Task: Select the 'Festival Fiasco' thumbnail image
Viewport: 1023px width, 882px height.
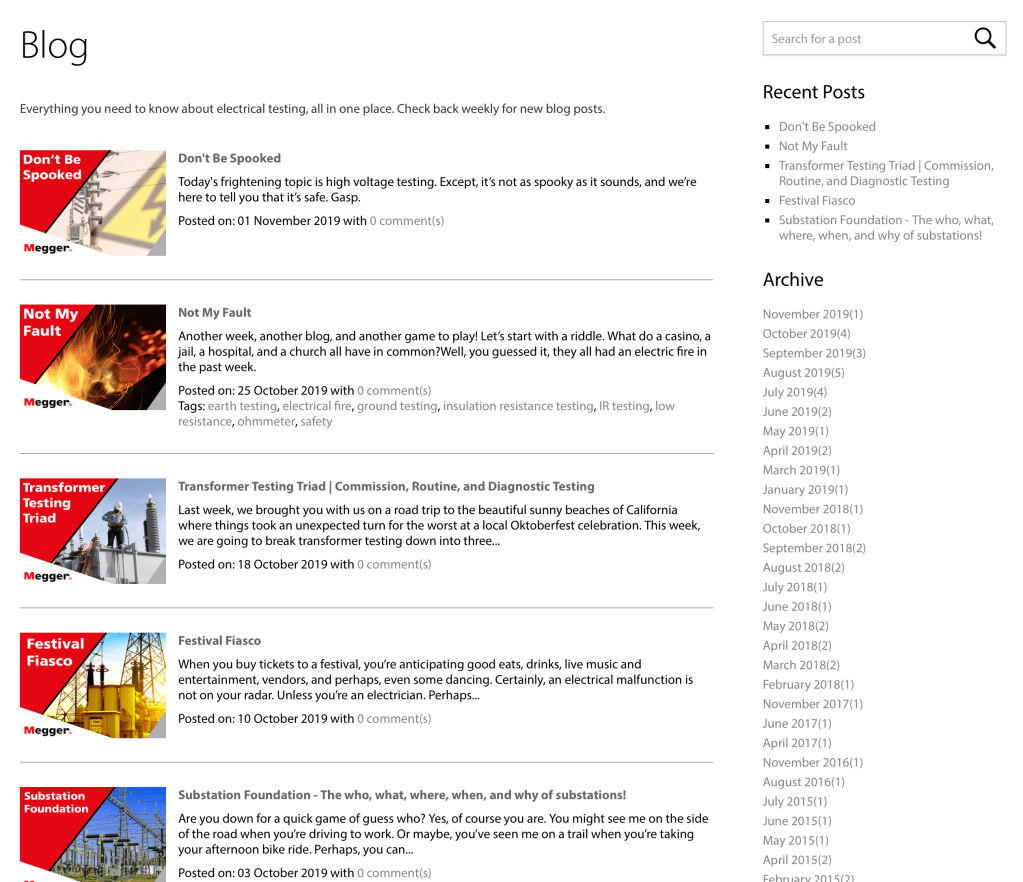Action: click(93, 685)
